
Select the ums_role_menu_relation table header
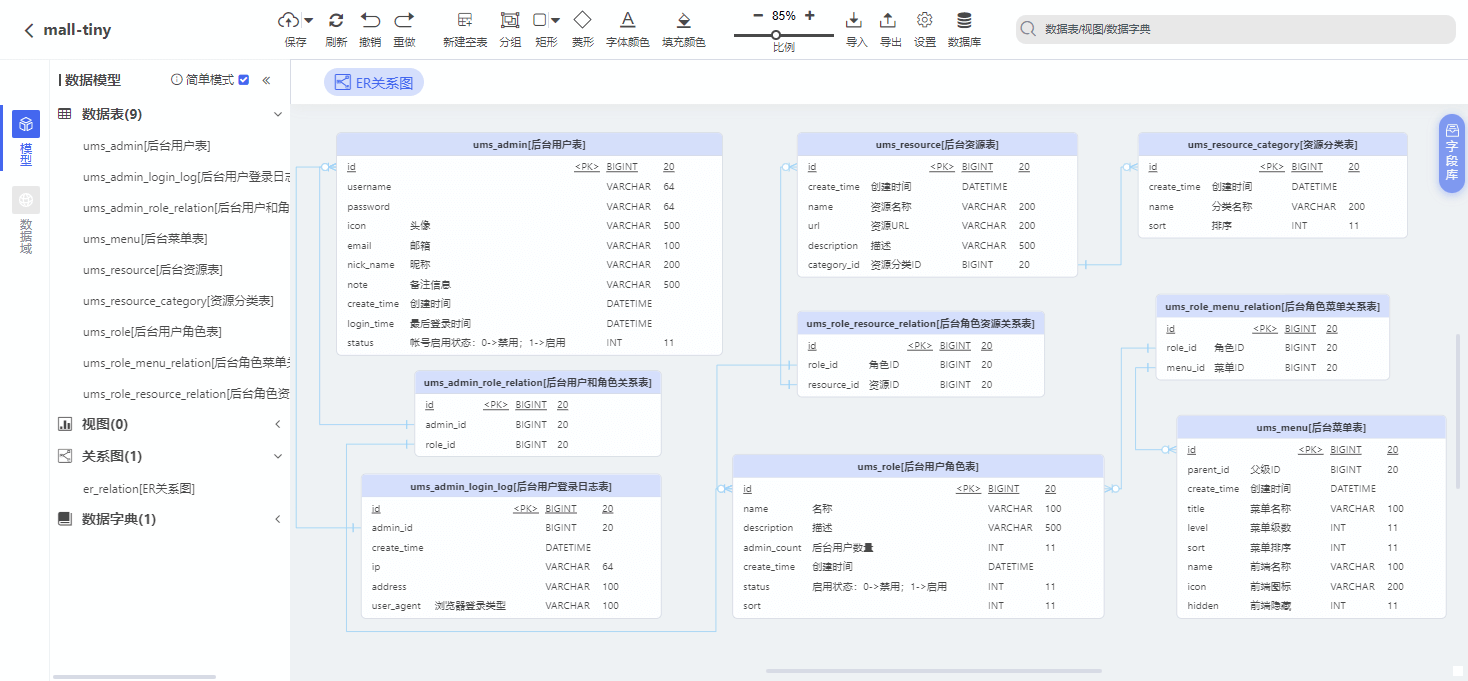[x=1272, y=306]
